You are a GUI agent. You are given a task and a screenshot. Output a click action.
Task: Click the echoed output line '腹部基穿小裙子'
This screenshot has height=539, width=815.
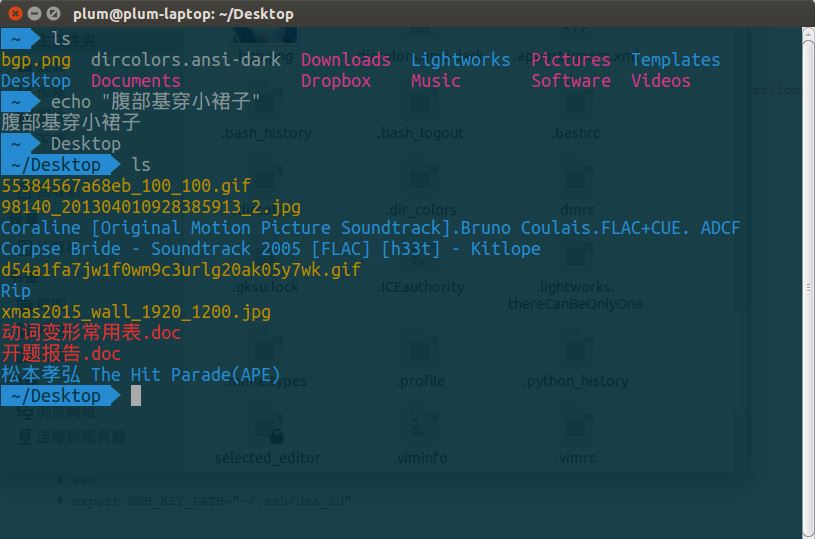71,123
